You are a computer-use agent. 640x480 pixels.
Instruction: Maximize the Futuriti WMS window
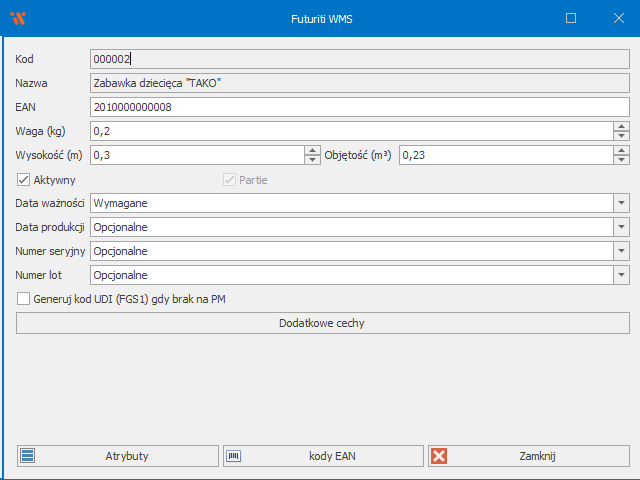tap(571, 18)
